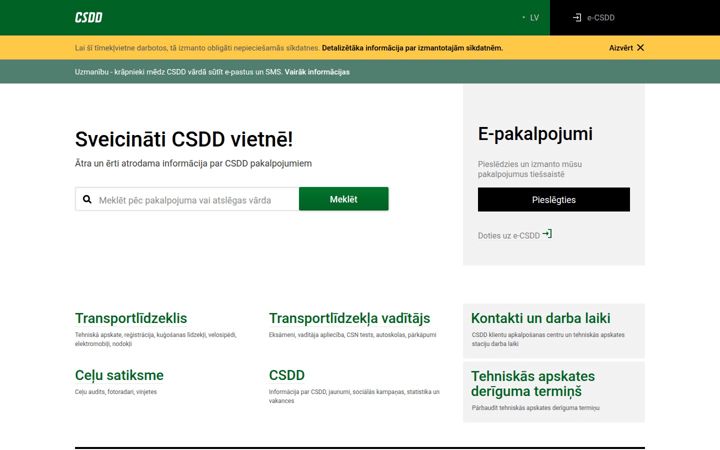Screen dimensions: 720x450
Task: Click the login arrow icon beside e-CSDD header
Action: point(577,17)
